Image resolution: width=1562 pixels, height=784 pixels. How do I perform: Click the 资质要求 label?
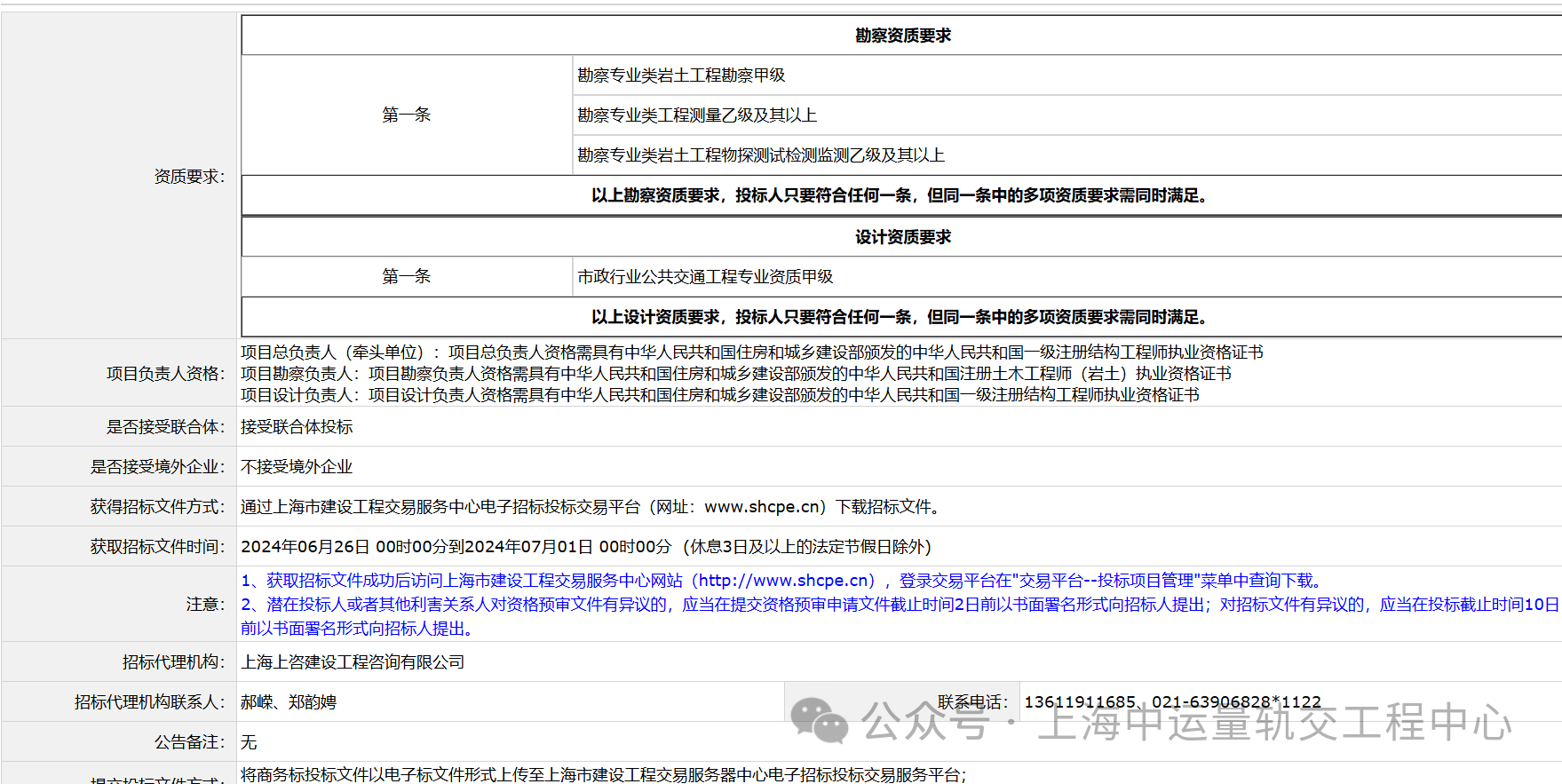tap(189, 177)
